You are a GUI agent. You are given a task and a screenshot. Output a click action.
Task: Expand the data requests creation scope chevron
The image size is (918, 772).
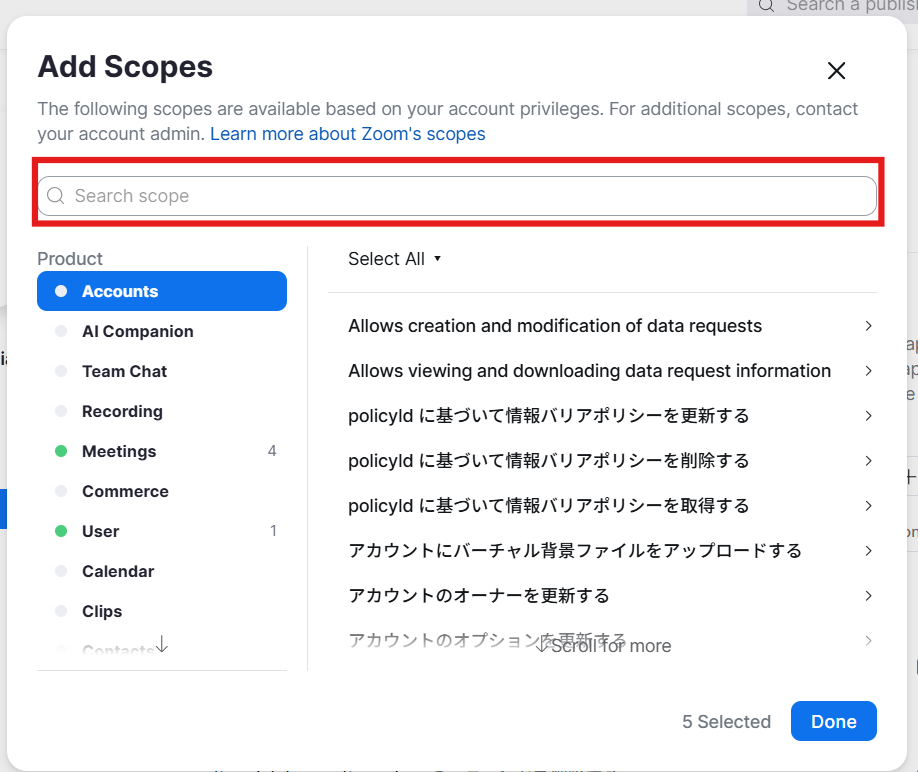[868, 326]
